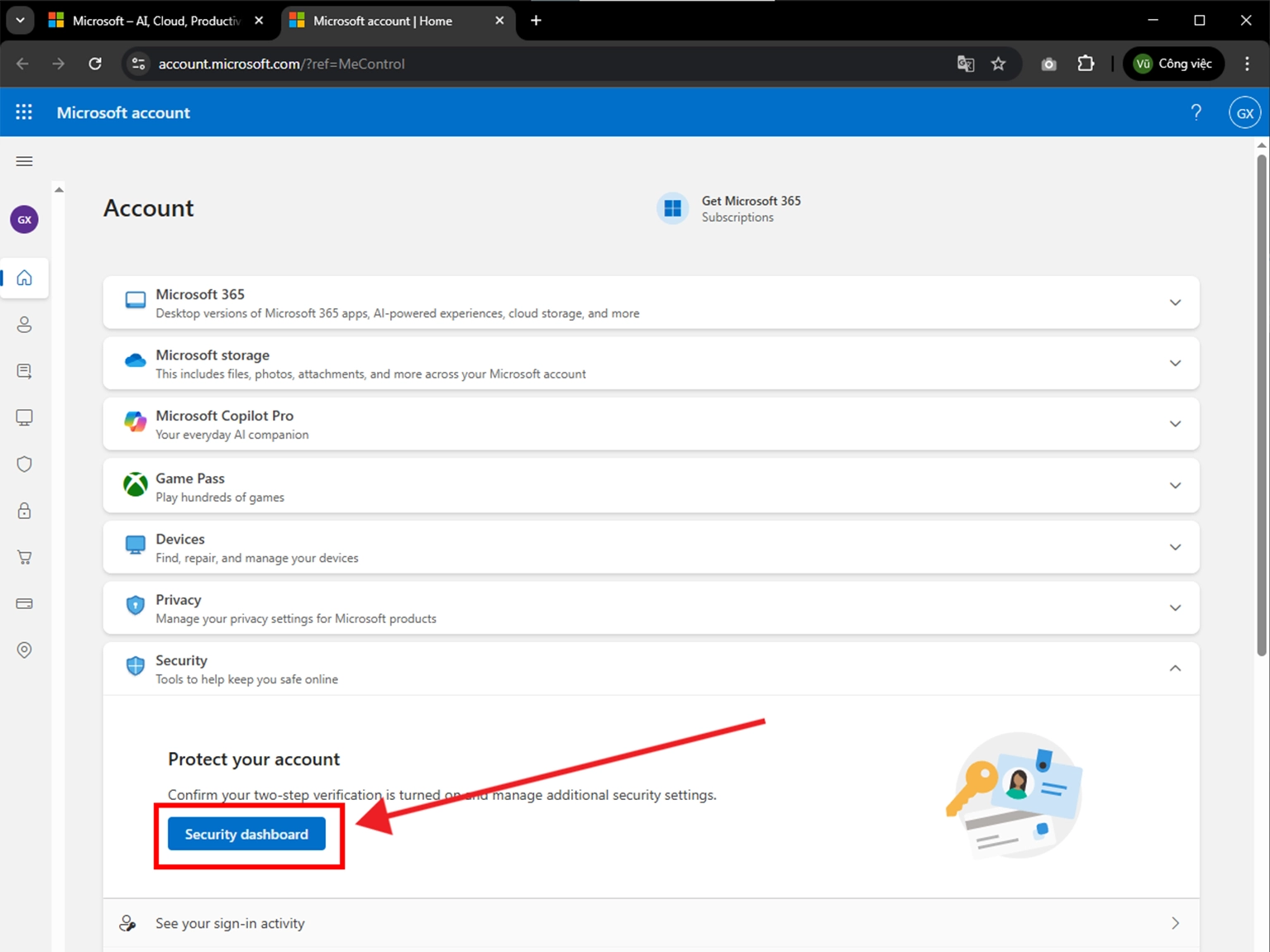Open the Security lock icon in sidebar
The height and width of the screenshot is (952, 1270).
pyautogui.click(x=24, y=510)
